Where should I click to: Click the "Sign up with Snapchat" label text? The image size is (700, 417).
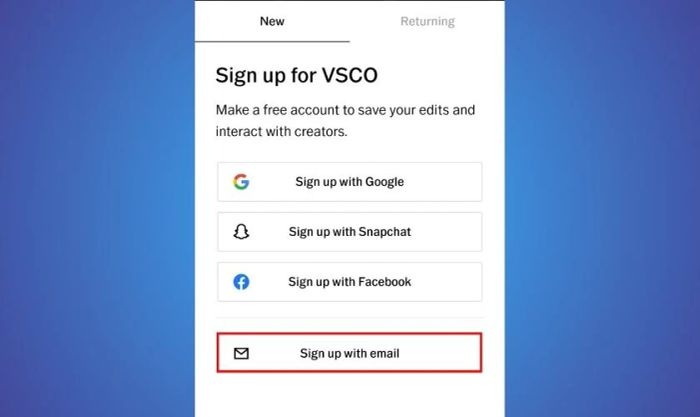pyautogui.click(x=350, y=232)
